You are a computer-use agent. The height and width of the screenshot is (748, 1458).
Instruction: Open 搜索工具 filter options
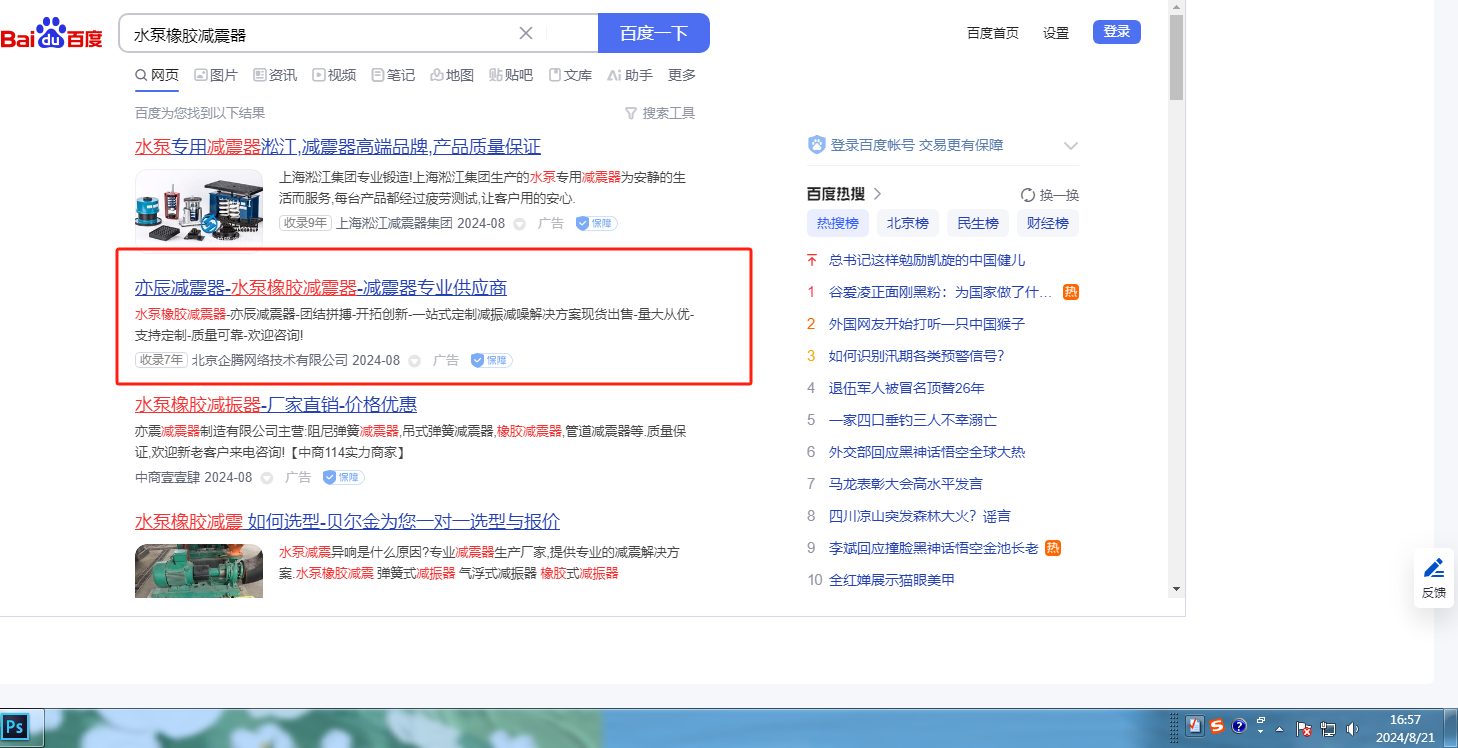pyautogui.click(x=659, y=113)
